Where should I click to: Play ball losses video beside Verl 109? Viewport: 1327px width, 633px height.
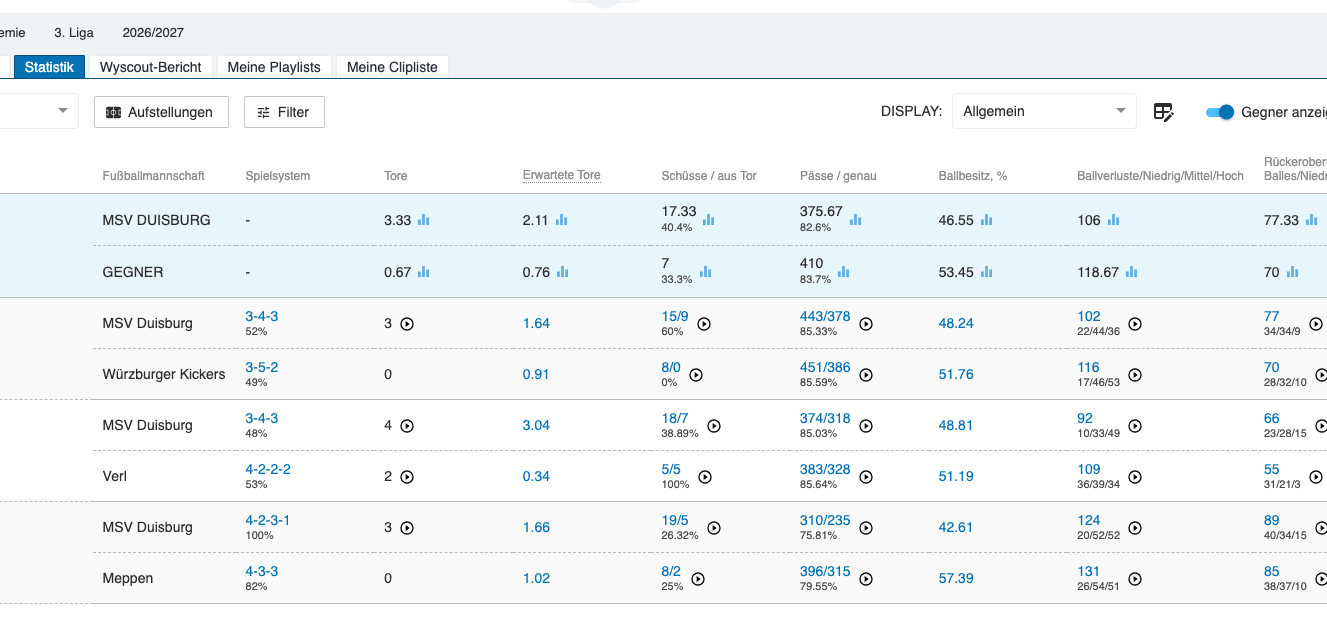pyautogui.click(x=1135, y=477)
